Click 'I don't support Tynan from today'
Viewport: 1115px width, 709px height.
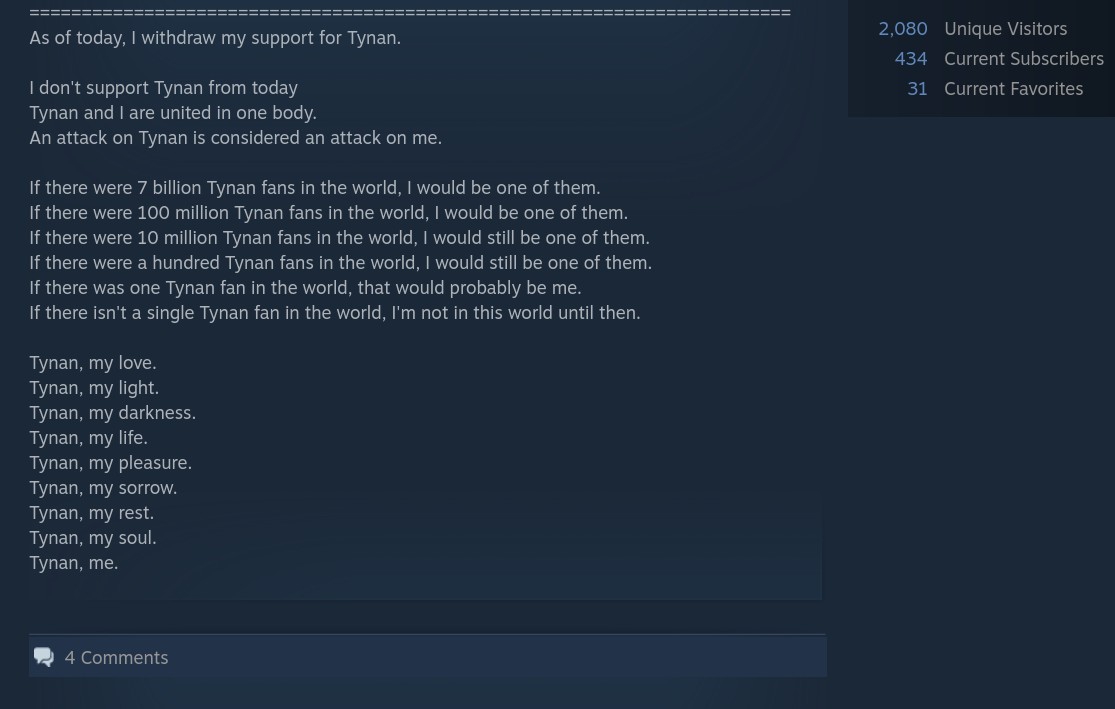pyautogui.click(x=164, y=87)
